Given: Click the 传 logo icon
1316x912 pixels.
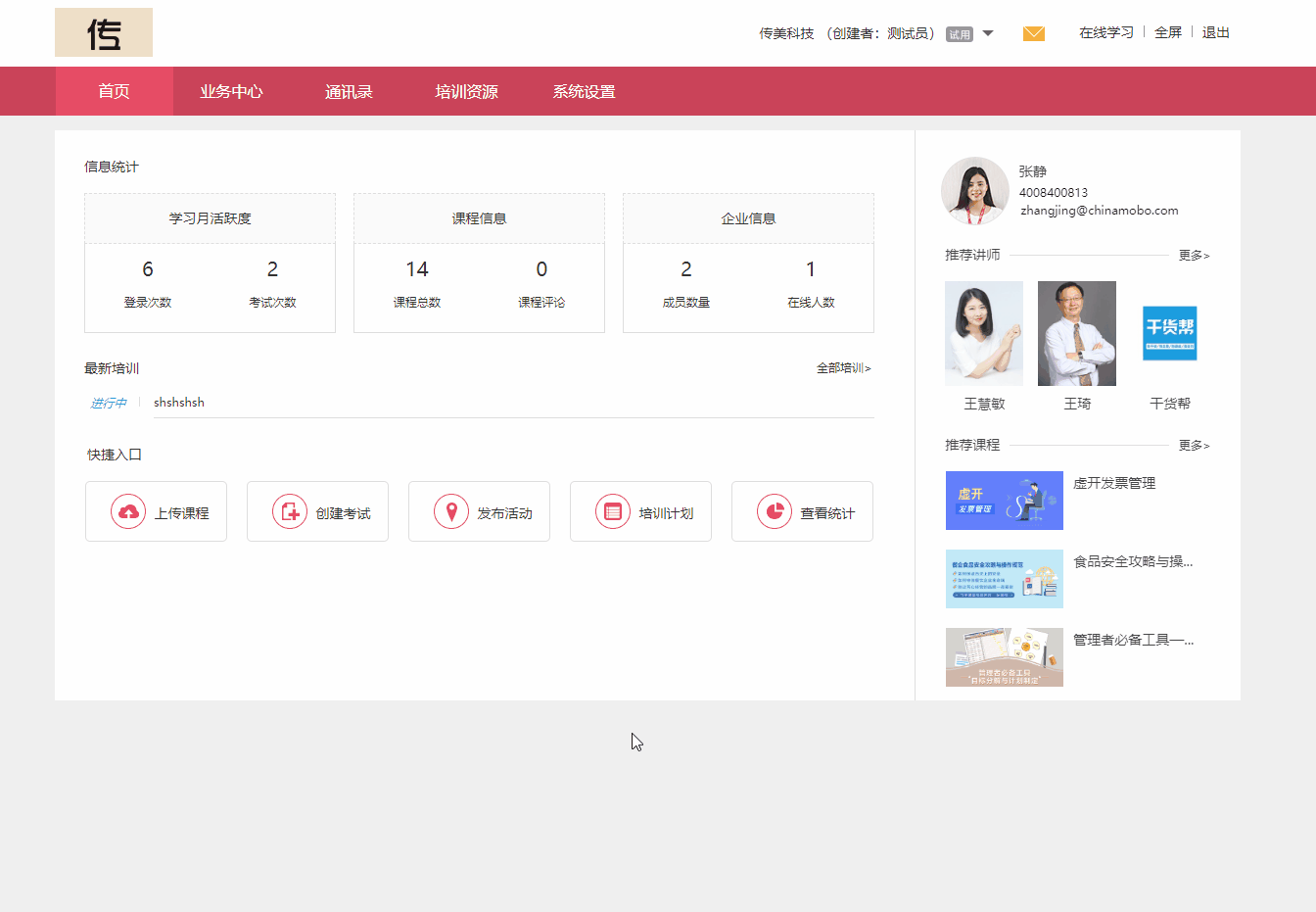Looking at the screenshot, I should (x=103, y=32).
